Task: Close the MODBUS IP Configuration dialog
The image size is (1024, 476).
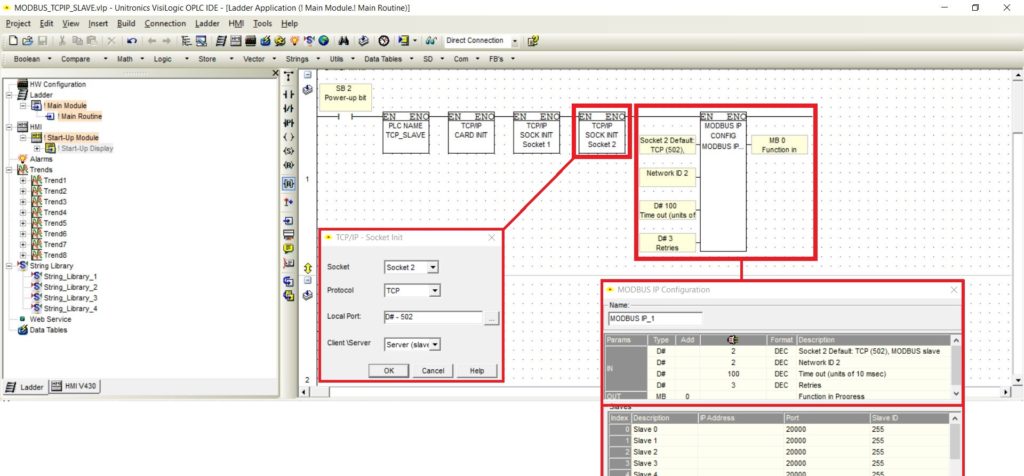Action: 953,290
